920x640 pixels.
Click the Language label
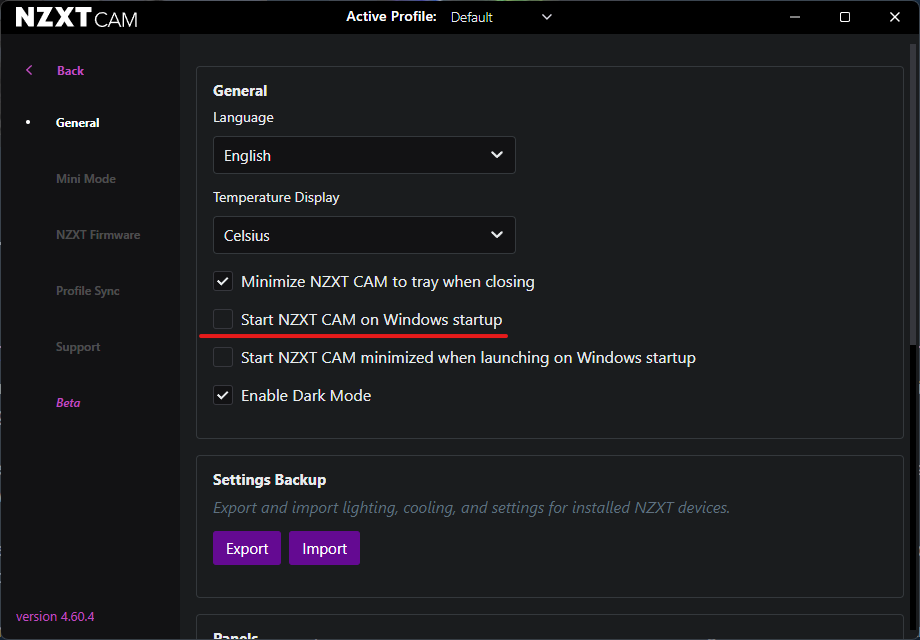tap(243, 118)
